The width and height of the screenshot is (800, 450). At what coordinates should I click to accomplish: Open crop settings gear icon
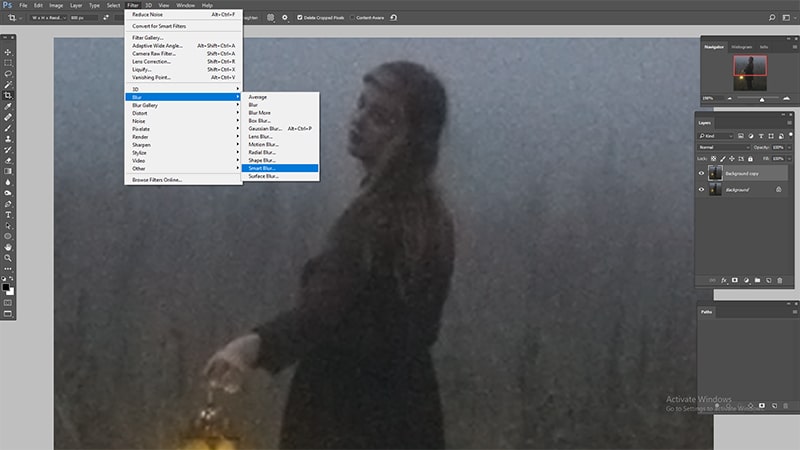tap(285, 17)
